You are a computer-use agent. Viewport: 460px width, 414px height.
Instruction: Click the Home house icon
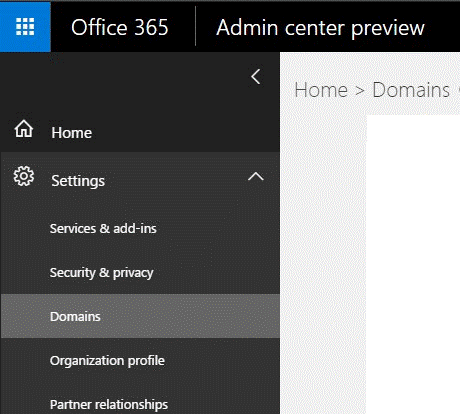[x=24, y=129]
